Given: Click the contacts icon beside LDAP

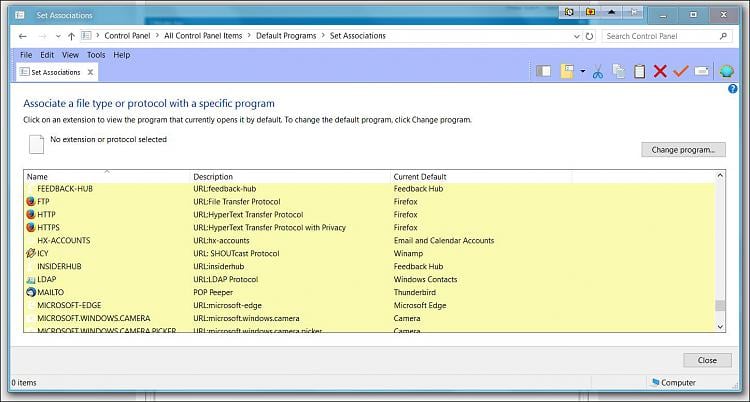Looking at the screenshot, I should (31, 279).
